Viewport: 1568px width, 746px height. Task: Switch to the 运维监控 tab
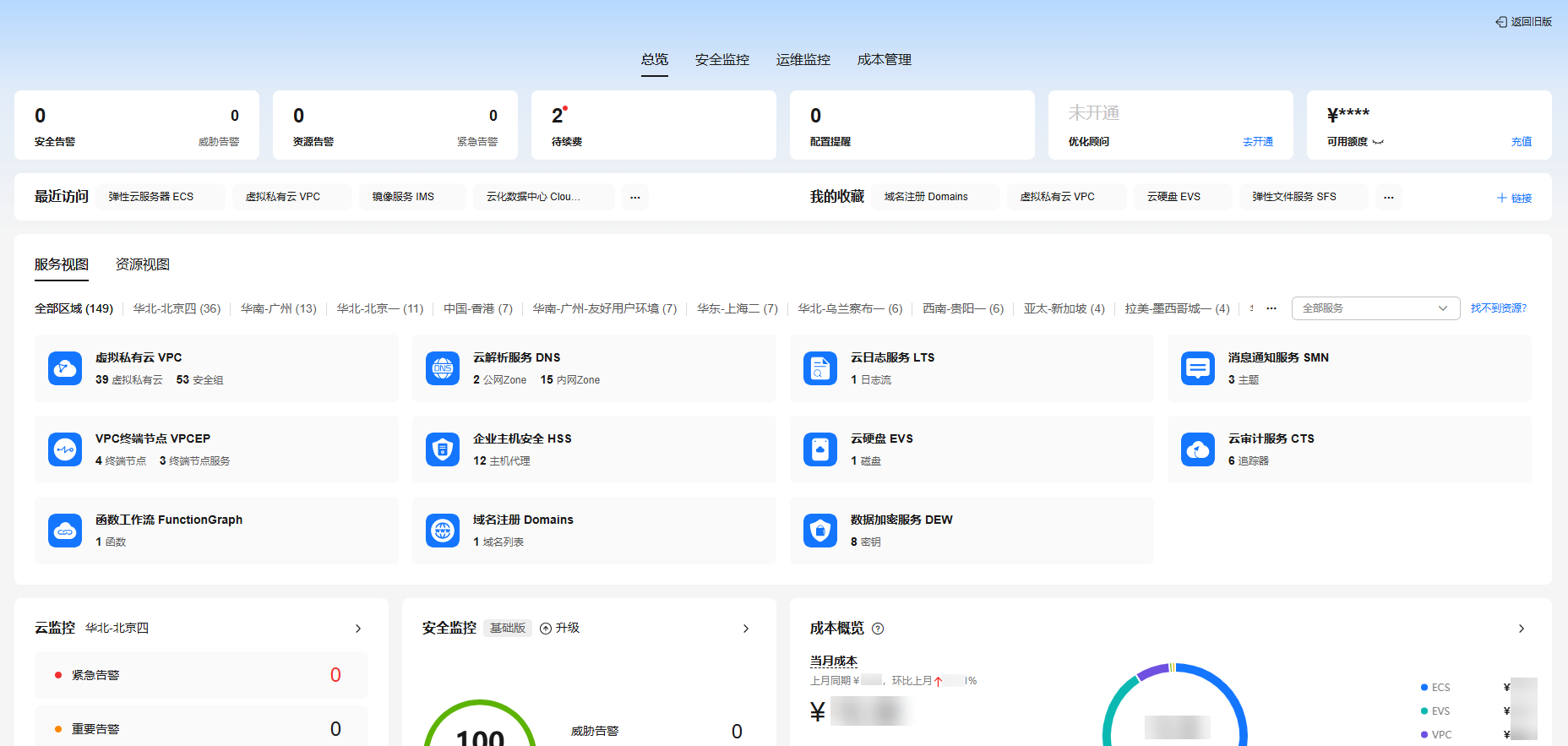pyautogui.click(x=803, y=59)
